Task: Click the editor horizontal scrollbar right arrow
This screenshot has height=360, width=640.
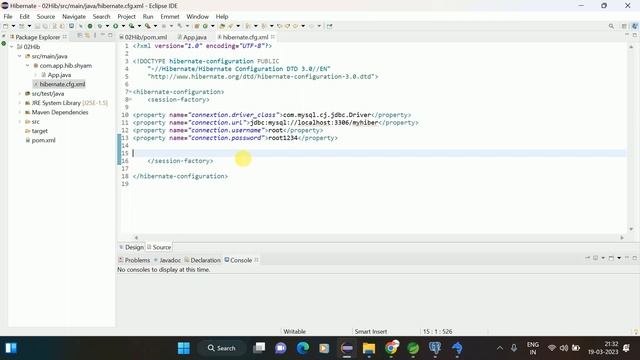Action: point(622,238)
